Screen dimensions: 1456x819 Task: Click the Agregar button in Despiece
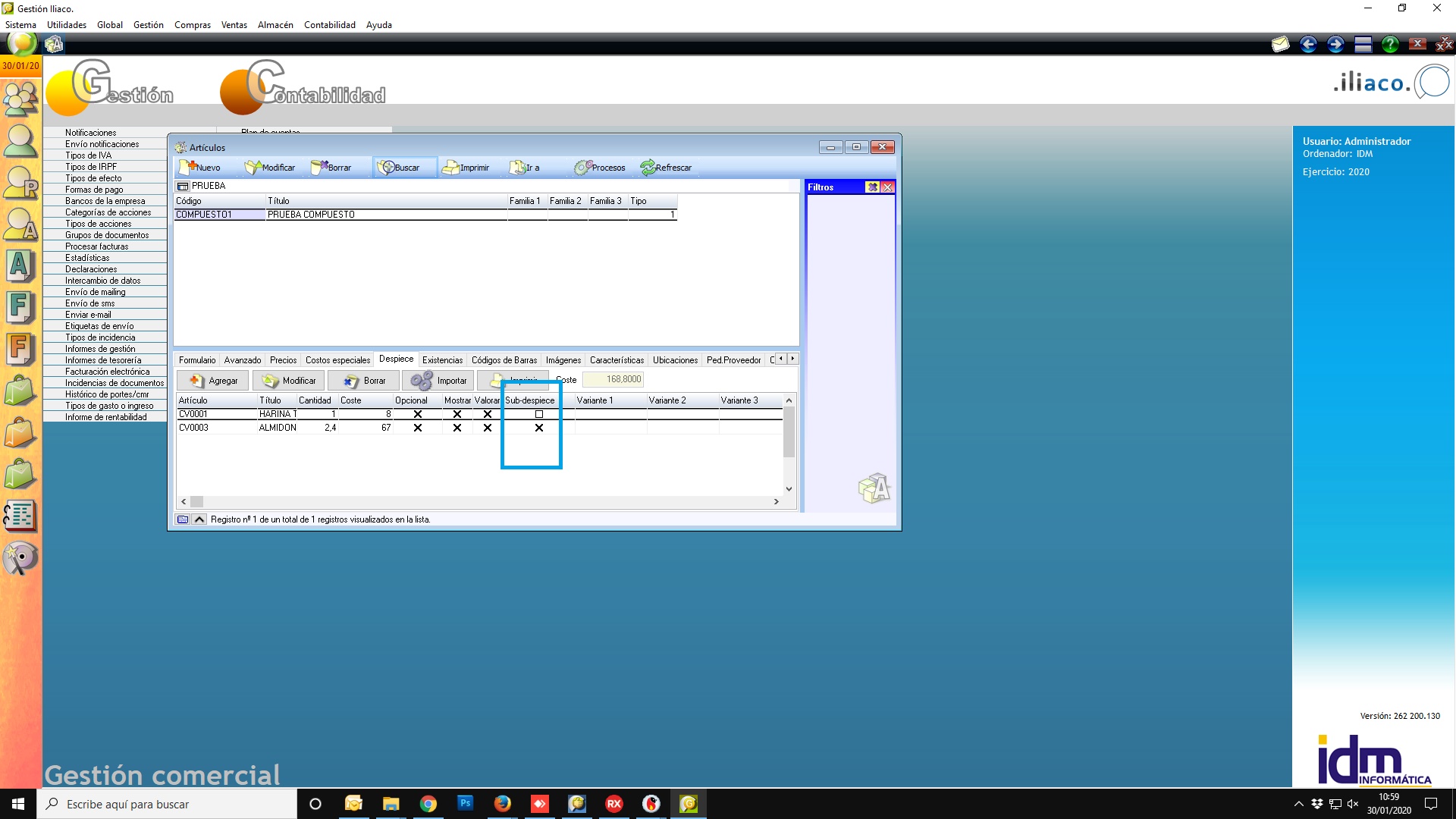pos(213,381)
